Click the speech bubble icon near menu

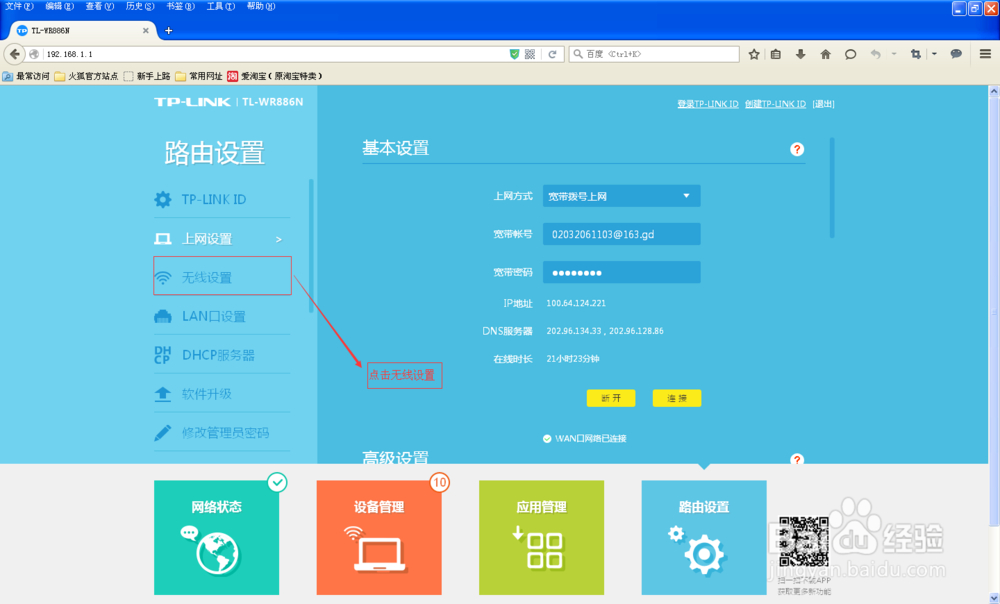[x=955, y=54]
